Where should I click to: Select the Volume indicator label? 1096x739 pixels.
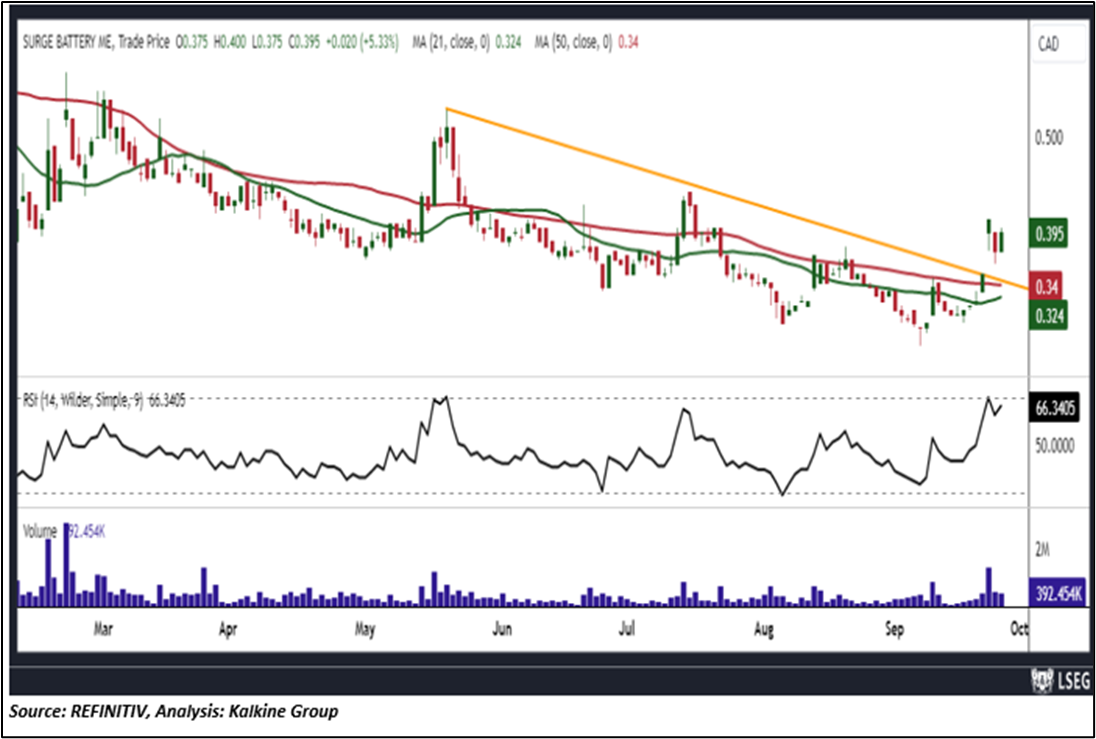[38, 532]
